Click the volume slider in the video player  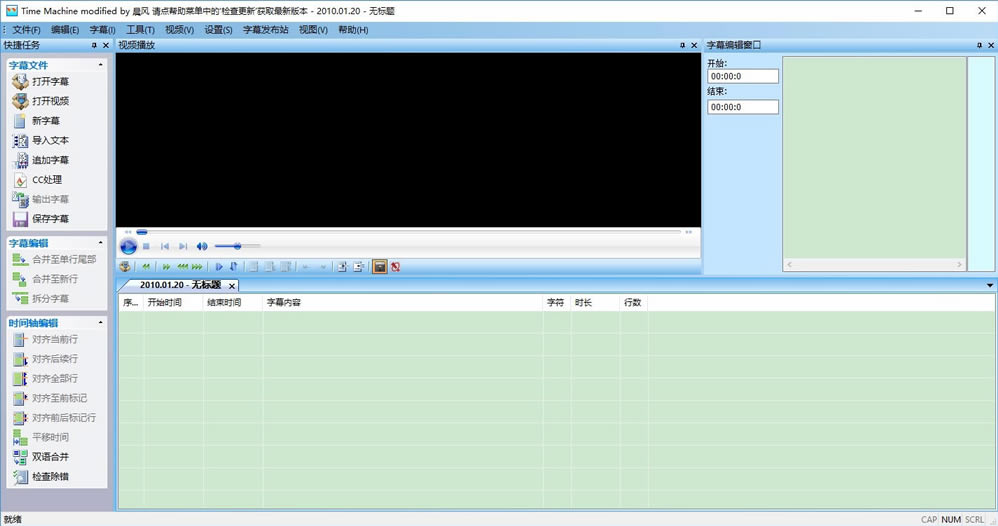point(238,246)
